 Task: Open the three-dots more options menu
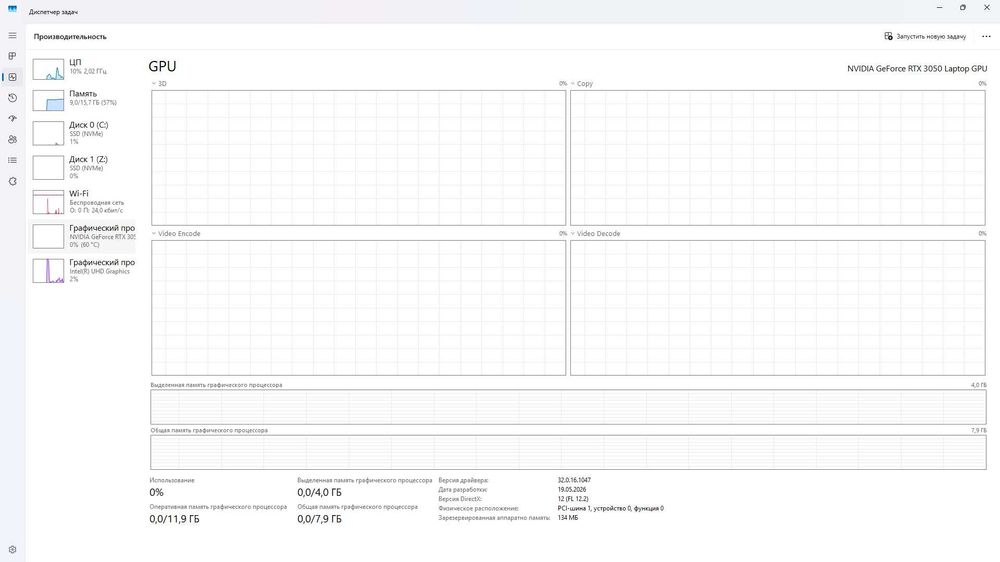pyautogui.click(x=986, y=36)
